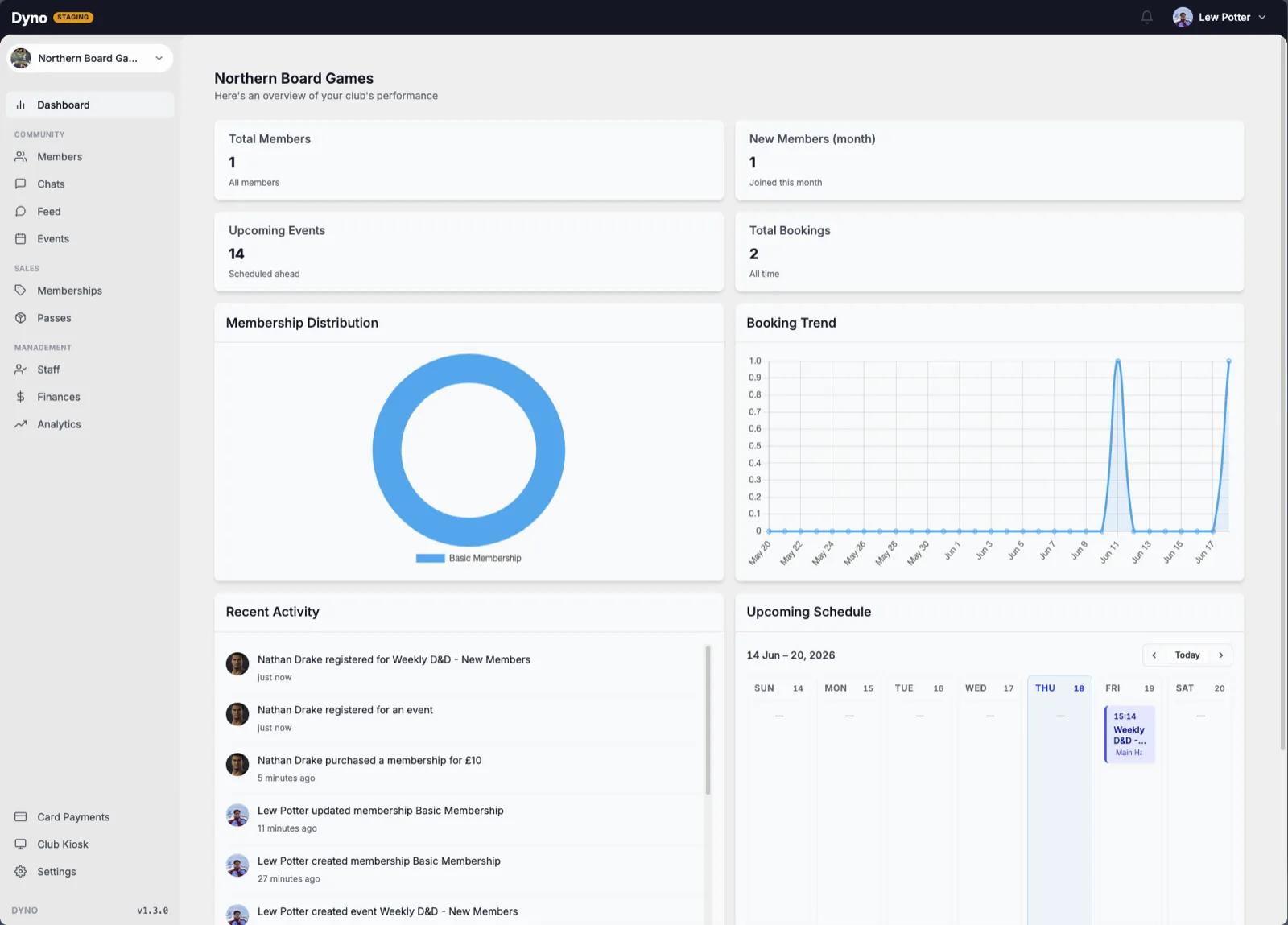This screenshot has height=925, width=1288.
Task: Expand the Northern Board Games club switcher
Action: point(159,58)
